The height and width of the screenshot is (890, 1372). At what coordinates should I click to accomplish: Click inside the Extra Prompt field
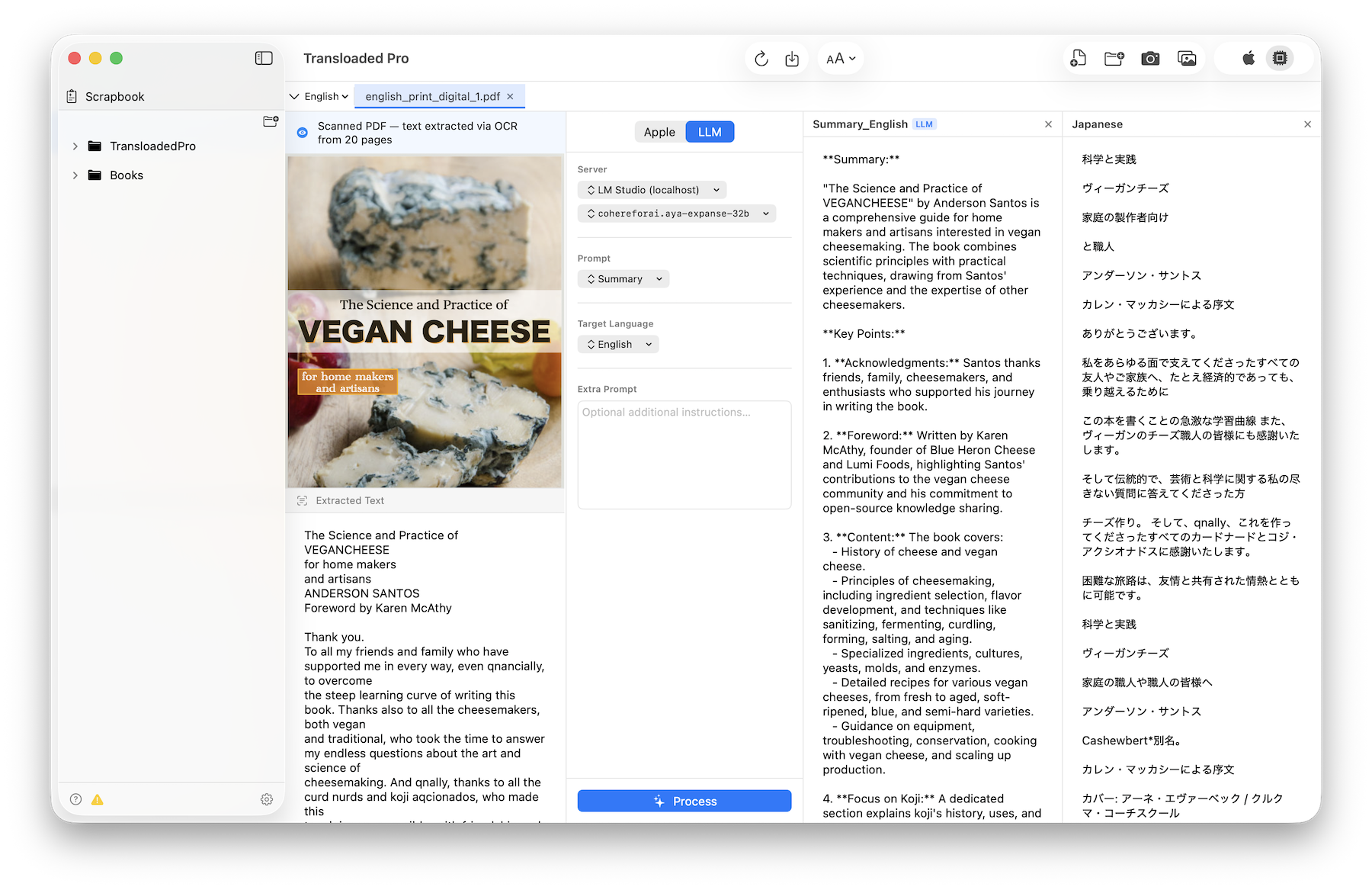tap(684, 455)
